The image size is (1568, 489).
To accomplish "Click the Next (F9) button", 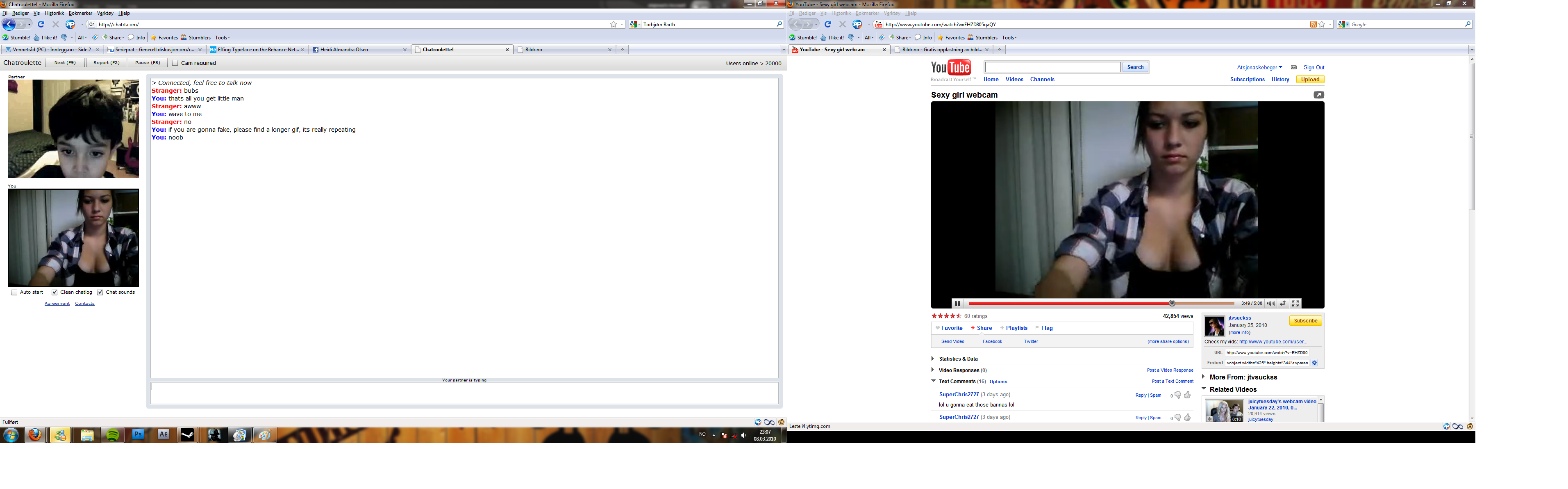I will click(64, 63).
